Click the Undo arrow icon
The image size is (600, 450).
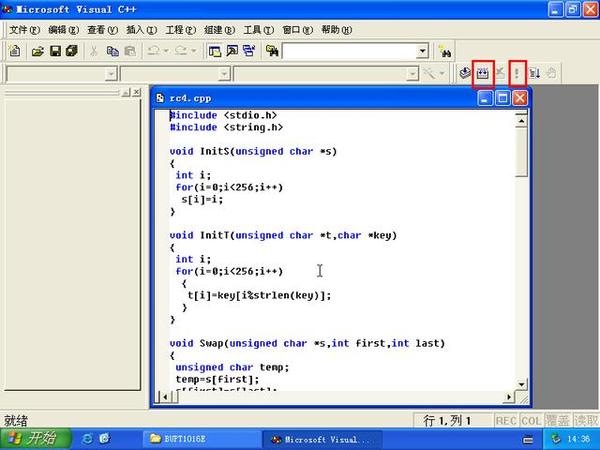[x=154, y=51]
